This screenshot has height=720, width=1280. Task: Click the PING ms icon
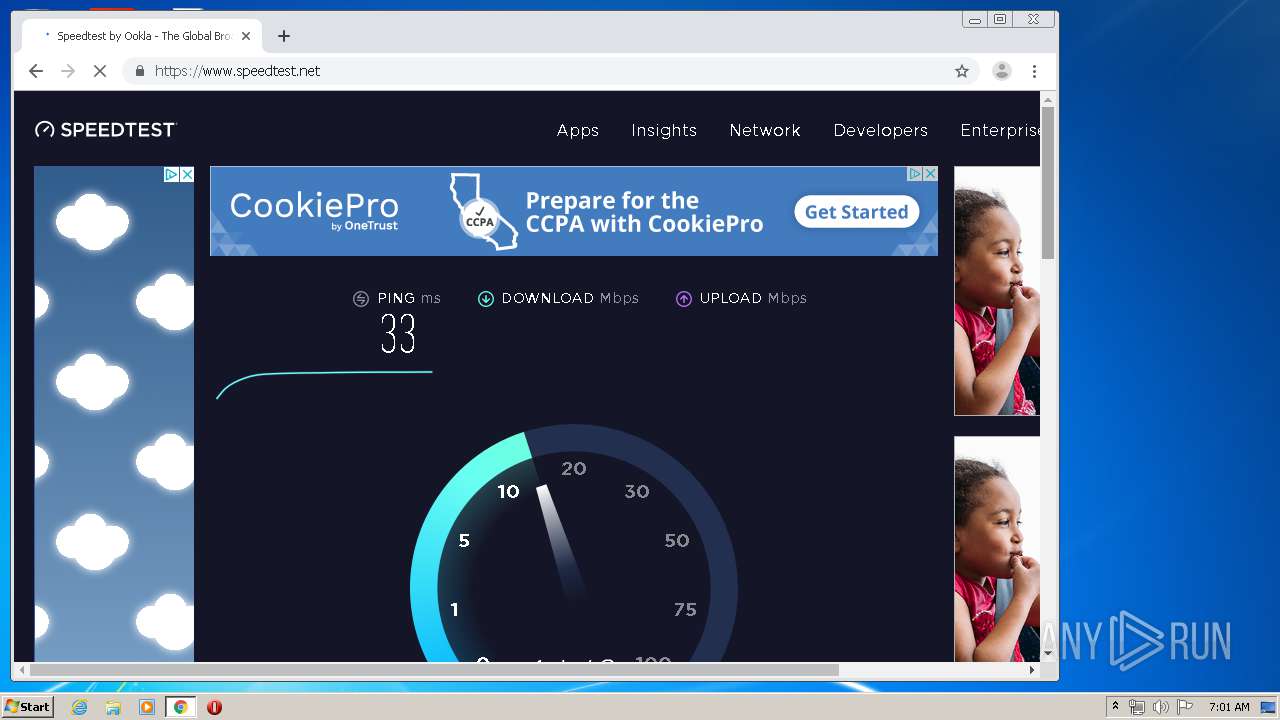361,299
